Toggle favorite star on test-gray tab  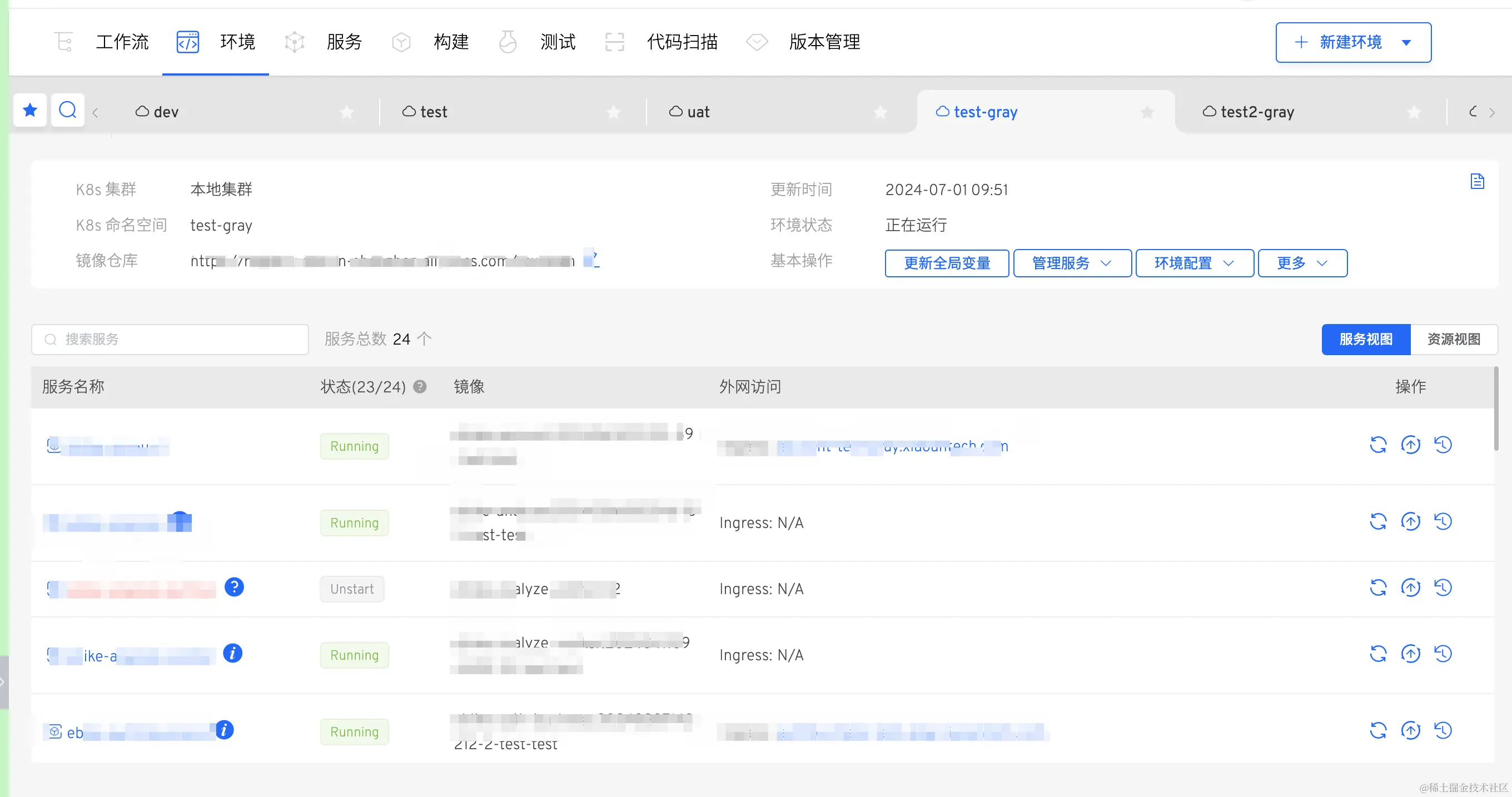tap(1147, 112)
